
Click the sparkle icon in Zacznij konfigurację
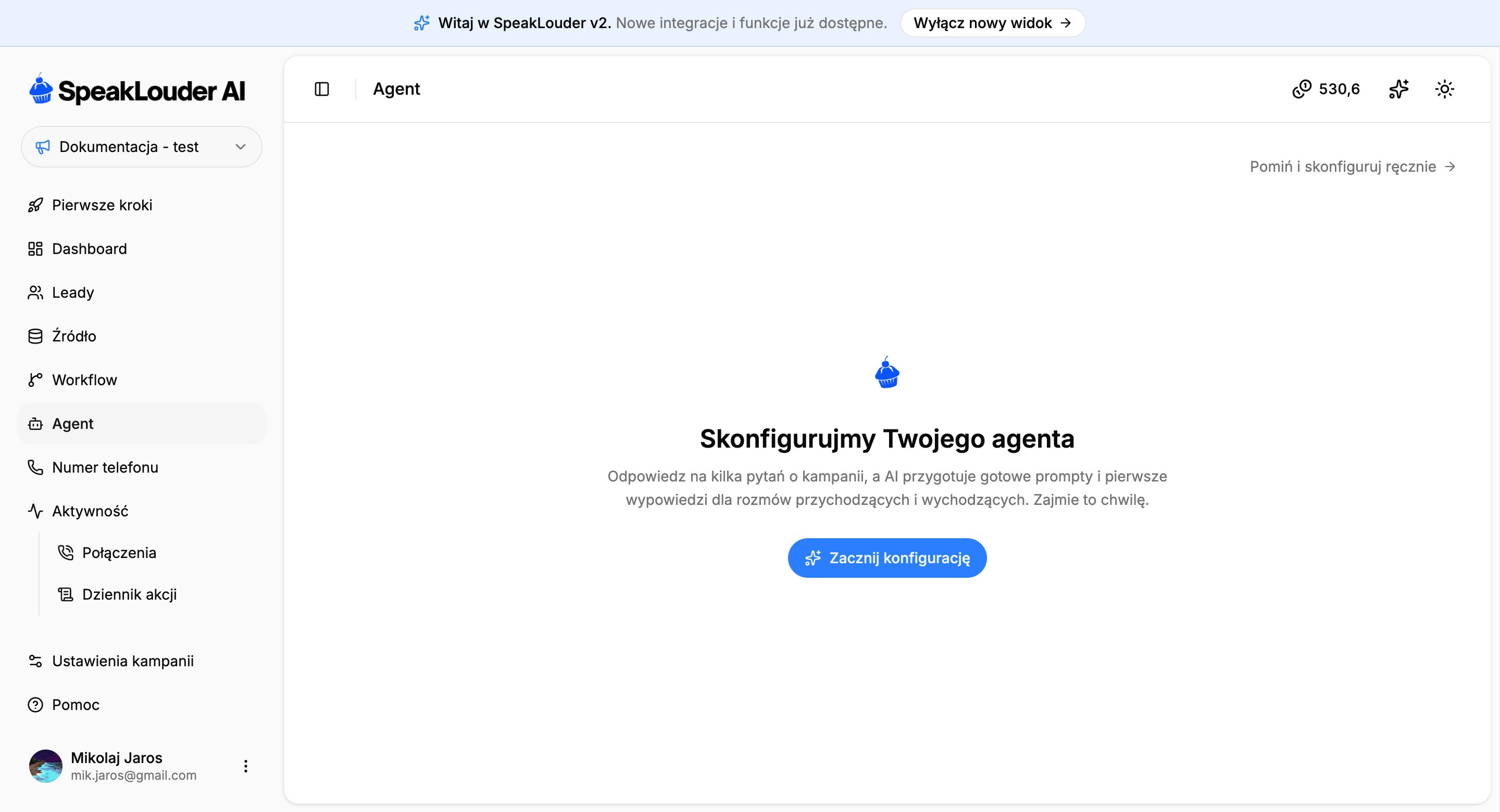click(x=813, y=557)
